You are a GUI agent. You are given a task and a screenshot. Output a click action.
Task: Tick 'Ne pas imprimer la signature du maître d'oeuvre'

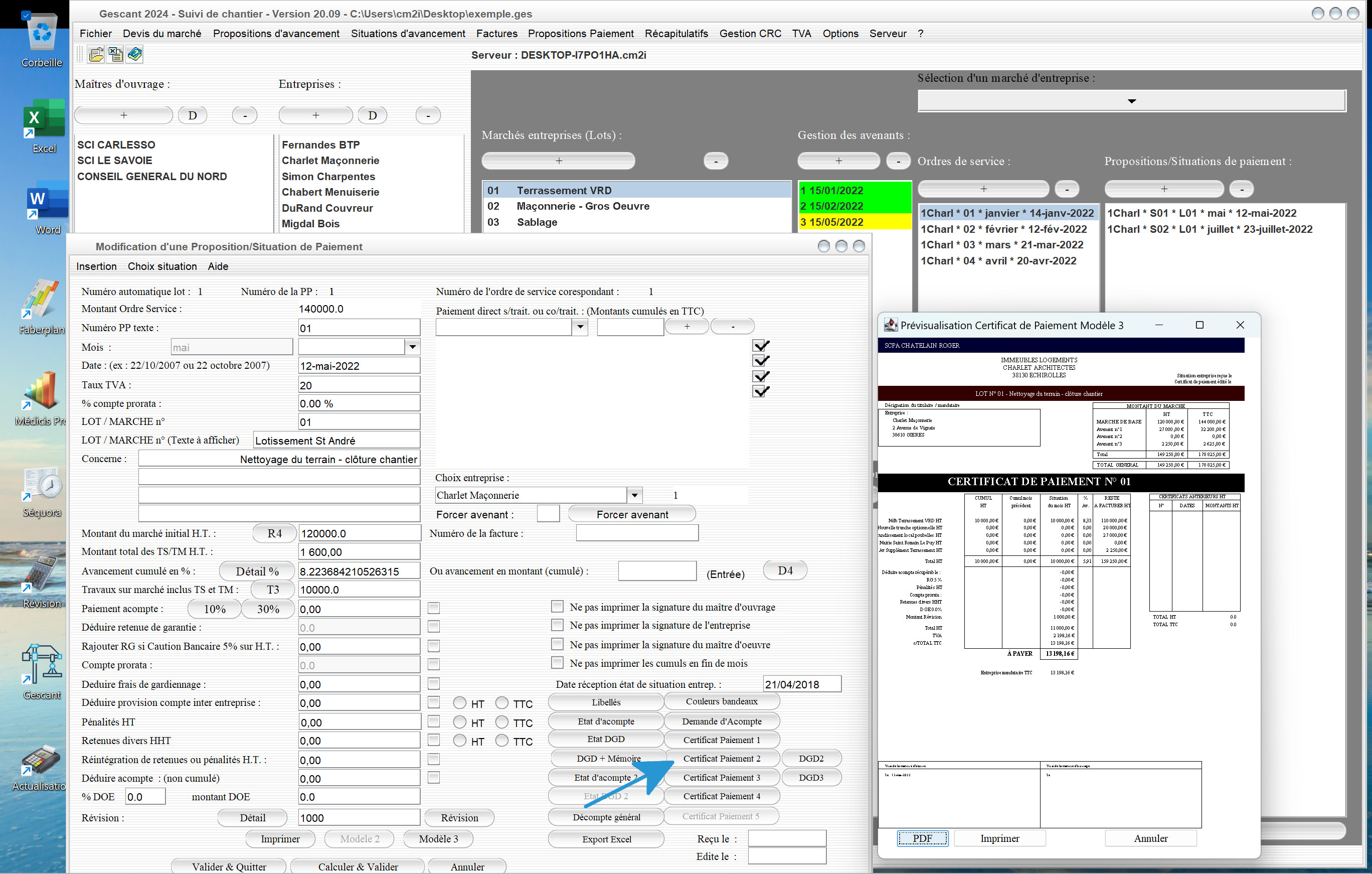557,644
